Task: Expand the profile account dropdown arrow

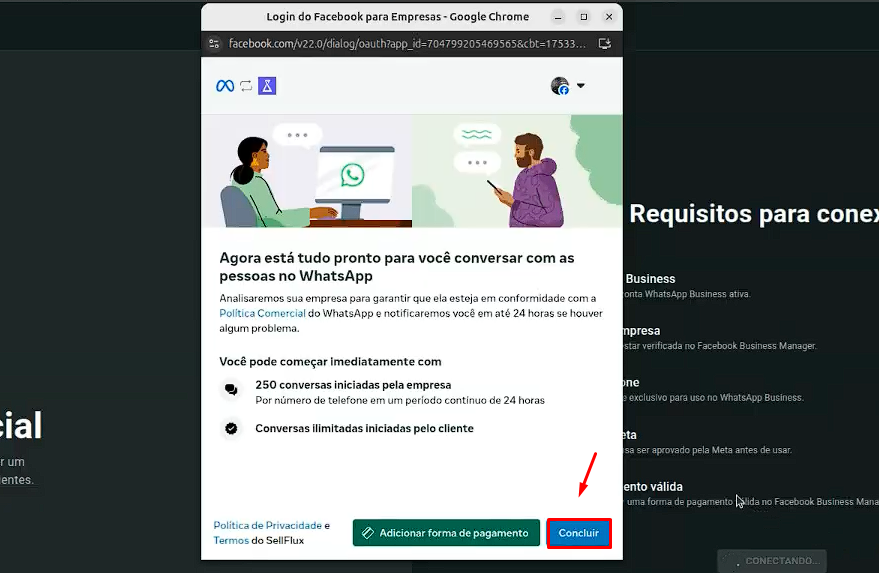Action: point(581,86)
